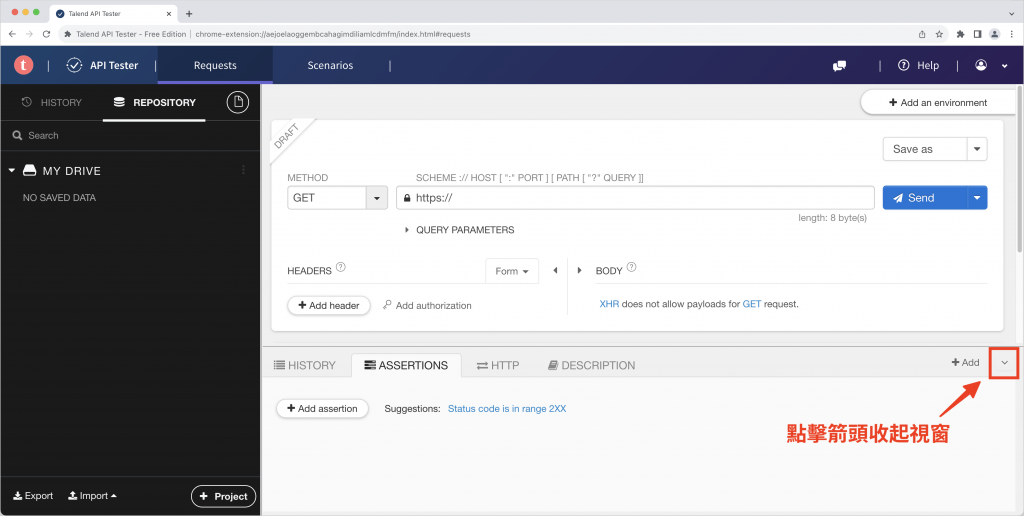Open a new Chrome tab
Viewport: 1024px width, 516px height.
click(x=189, y=14)
